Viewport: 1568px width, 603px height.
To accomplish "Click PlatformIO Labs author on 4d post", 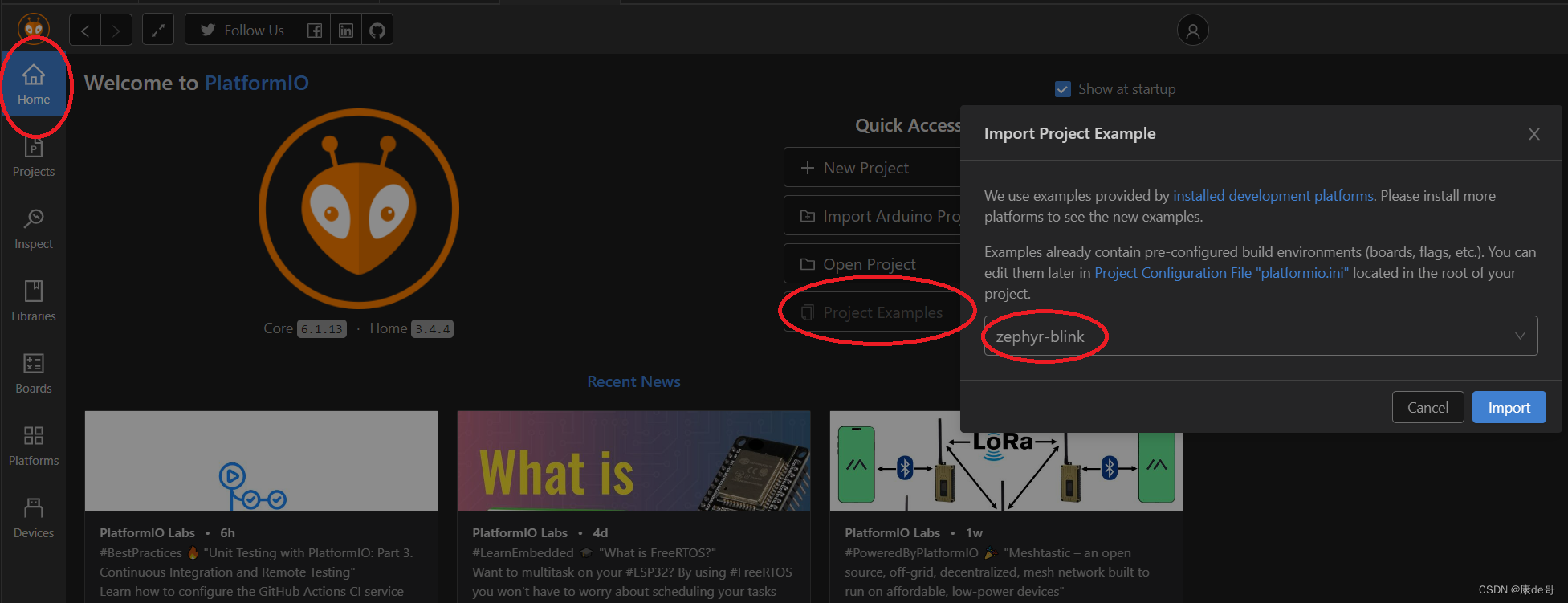I will 519,532.
